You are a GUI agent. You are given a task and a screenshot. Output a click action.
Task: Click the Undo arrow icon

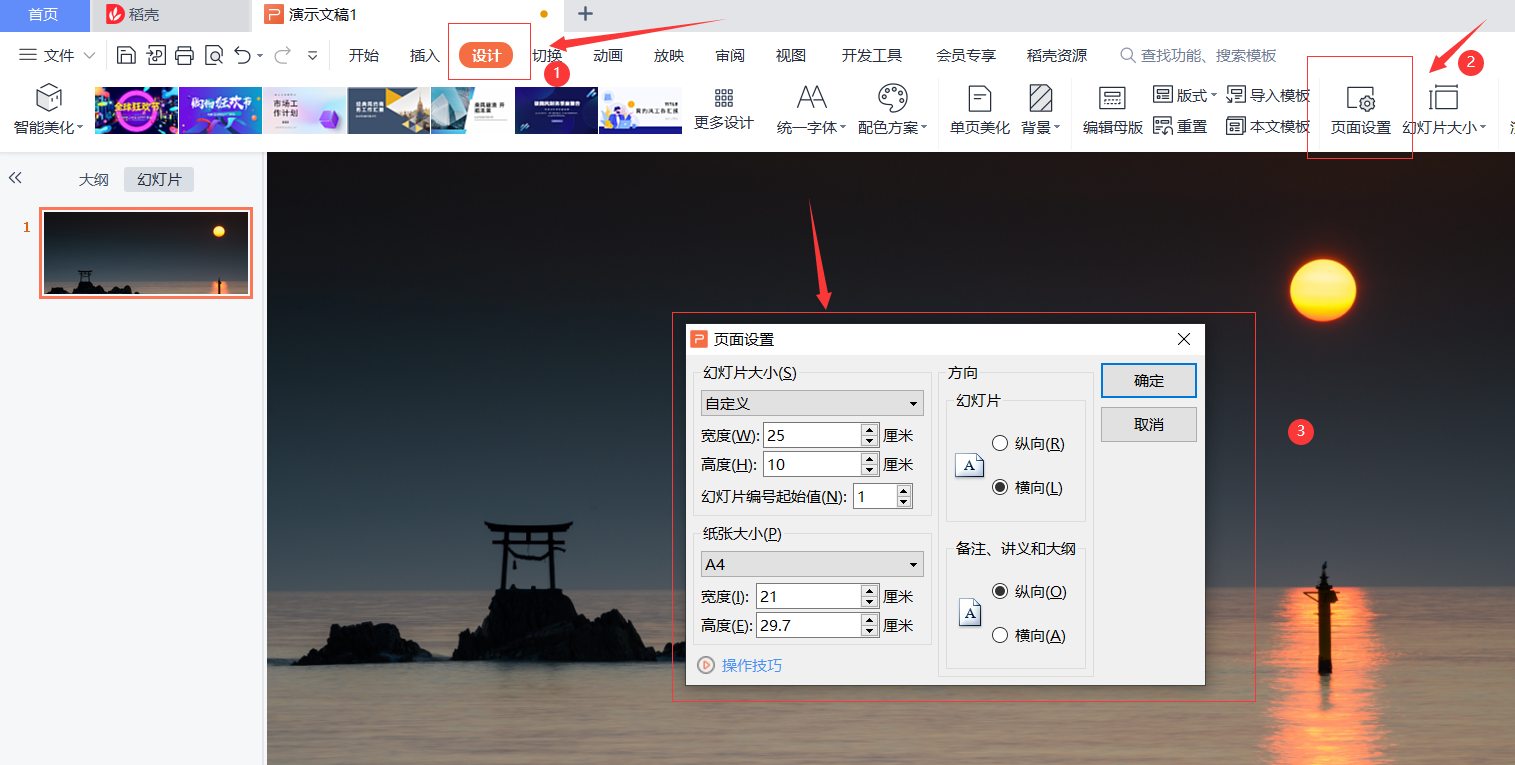tap(242, 55)
